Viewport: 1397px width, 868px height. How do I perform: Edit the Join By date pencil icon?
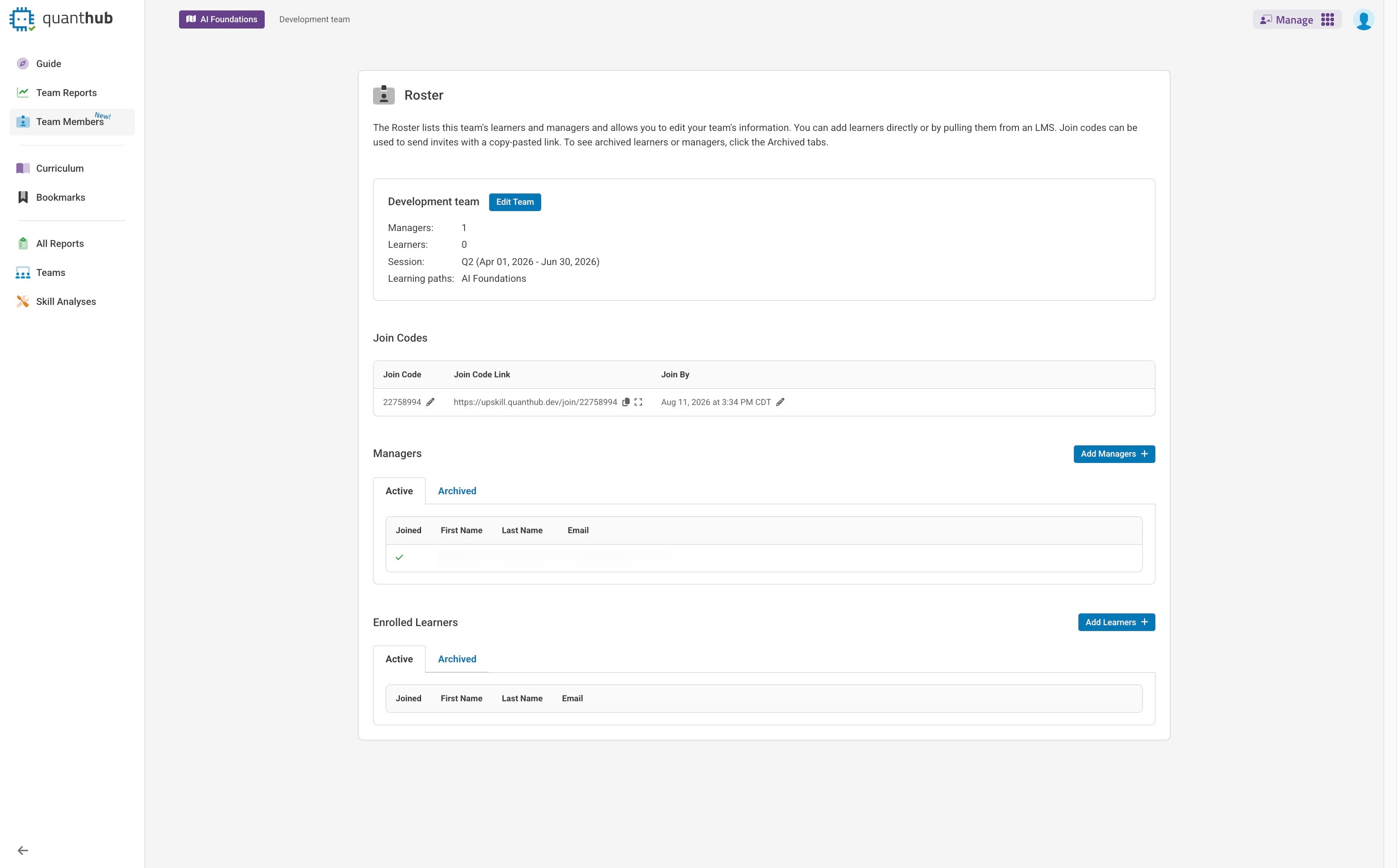point(780,402)
